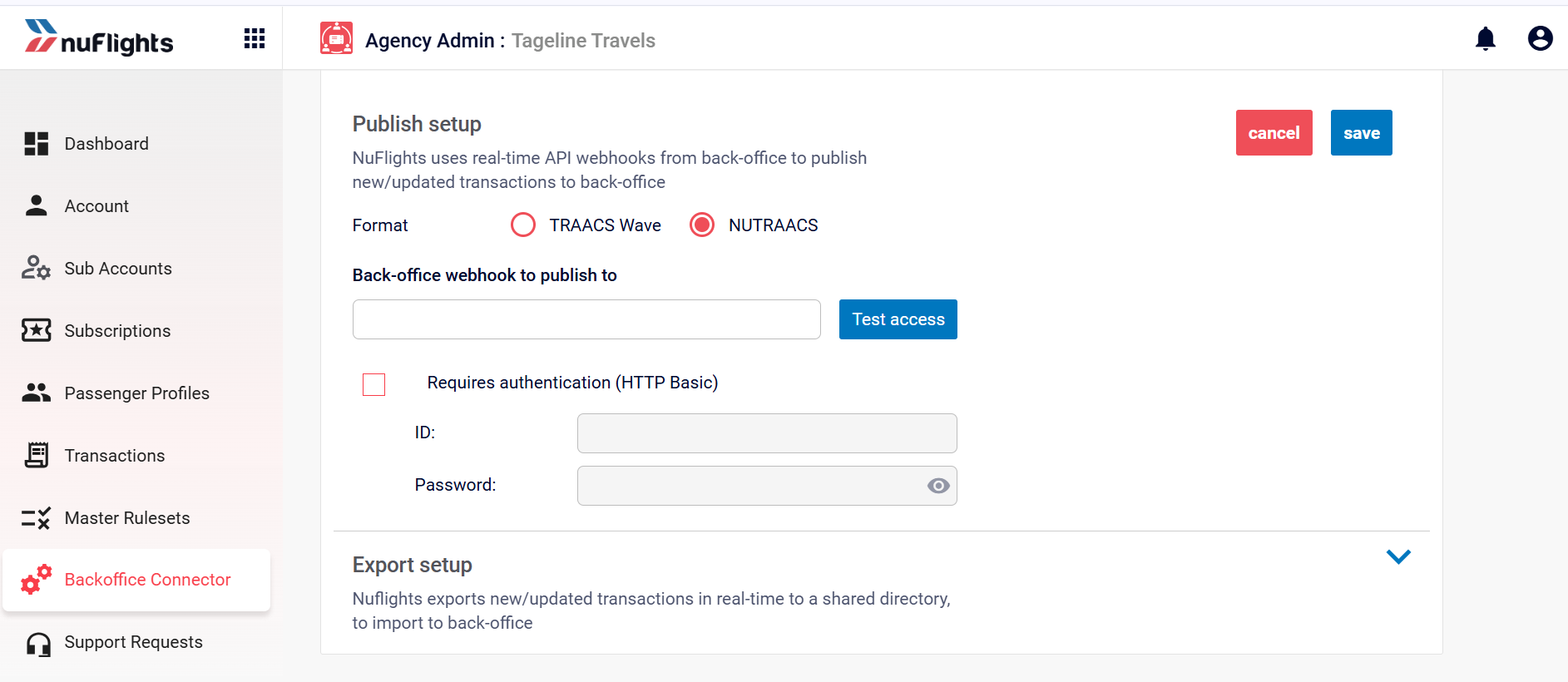Click the Subscriptions ticket star icon

point(37,330)
